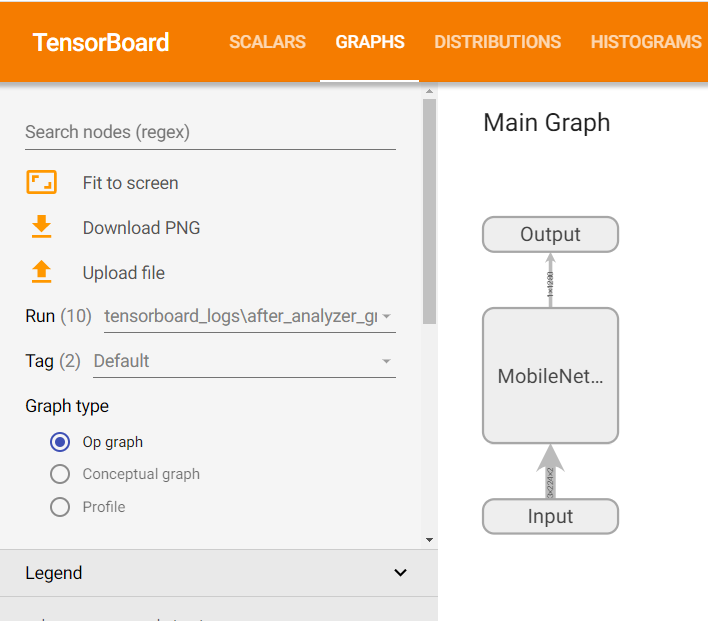Image resolution: width=708 pixels, height=621 pixels.
Task: Select the Input node in graph
Action: (x=550, y=516)
